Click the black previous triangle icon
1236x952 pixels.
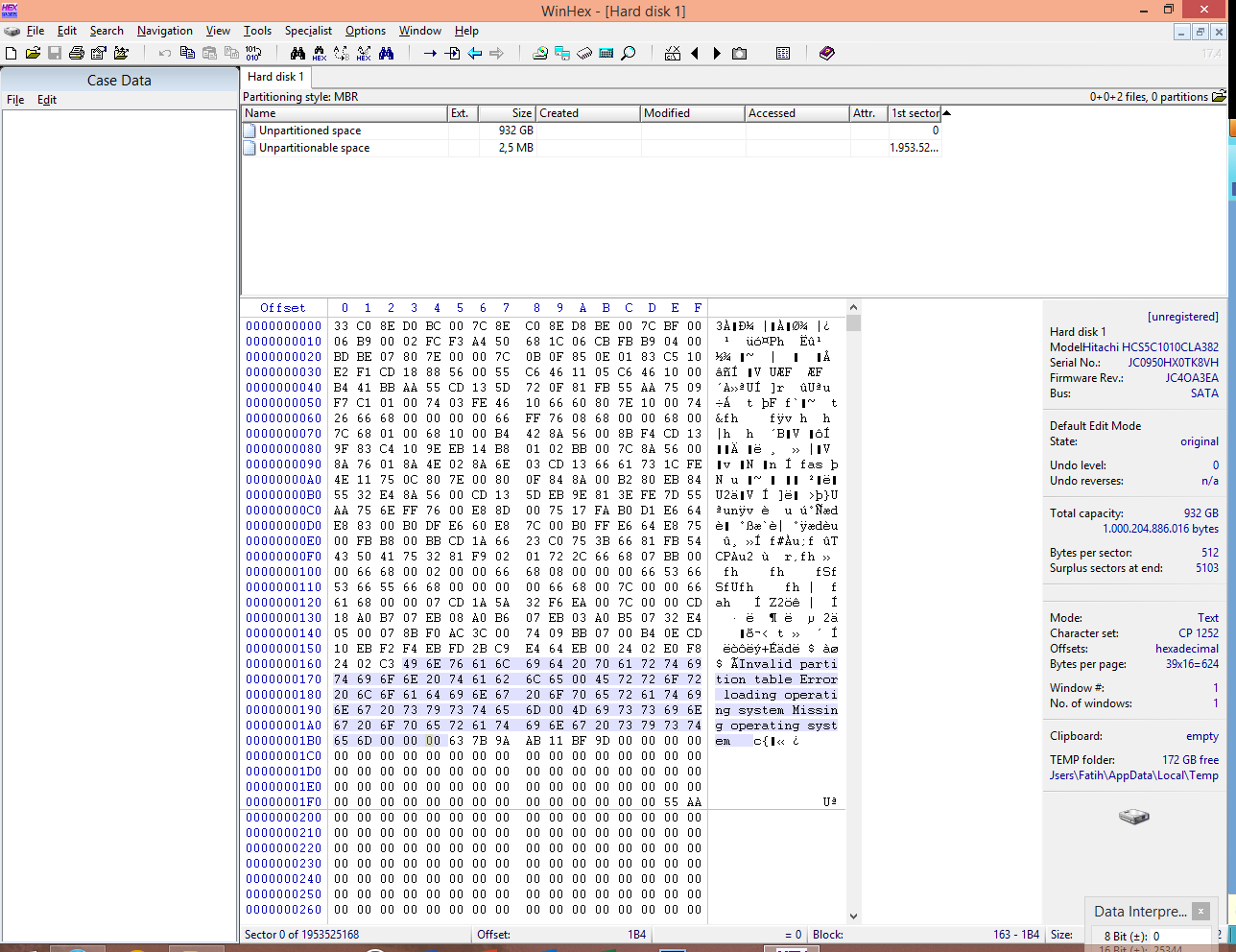695,54
